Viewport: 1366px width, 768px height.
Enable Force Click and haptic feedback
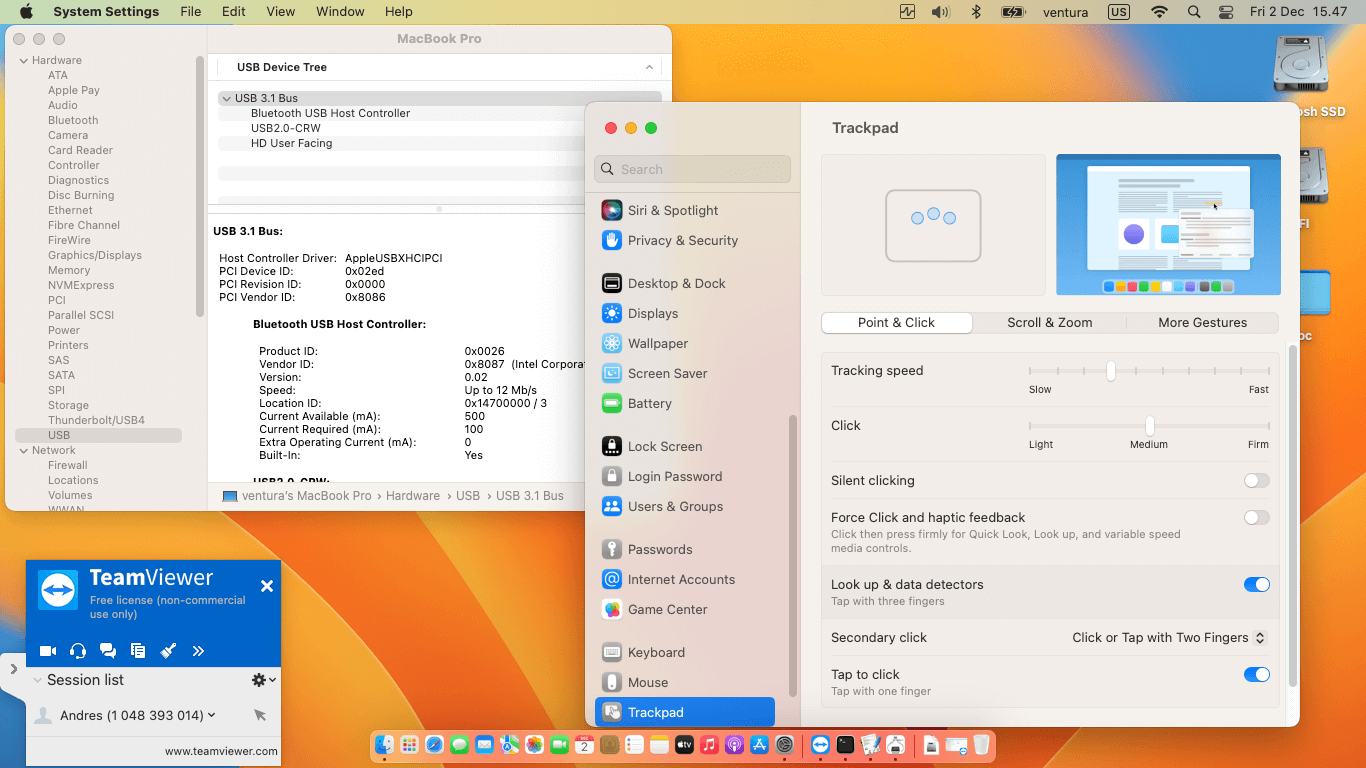(1256, 518)
